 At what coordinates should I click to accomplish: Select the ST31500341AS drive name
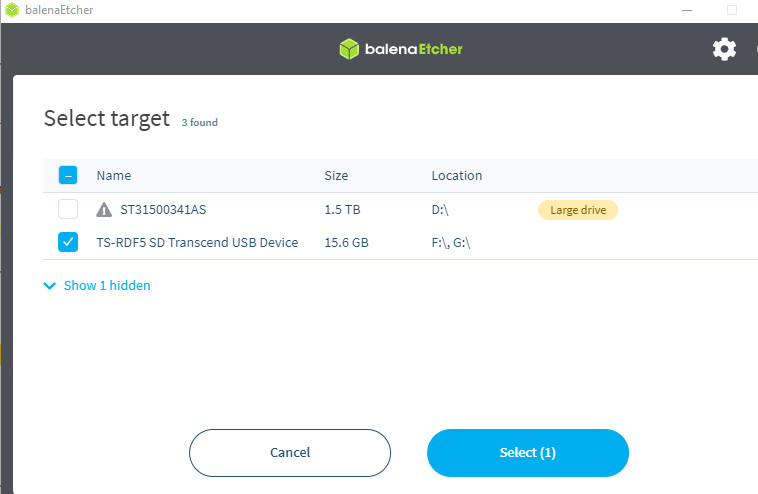coord(163,210)
